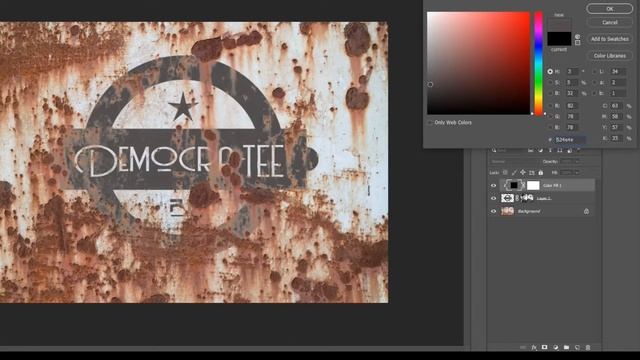Hide the Background layer
The image size is (640, 360).
(493, 211)
